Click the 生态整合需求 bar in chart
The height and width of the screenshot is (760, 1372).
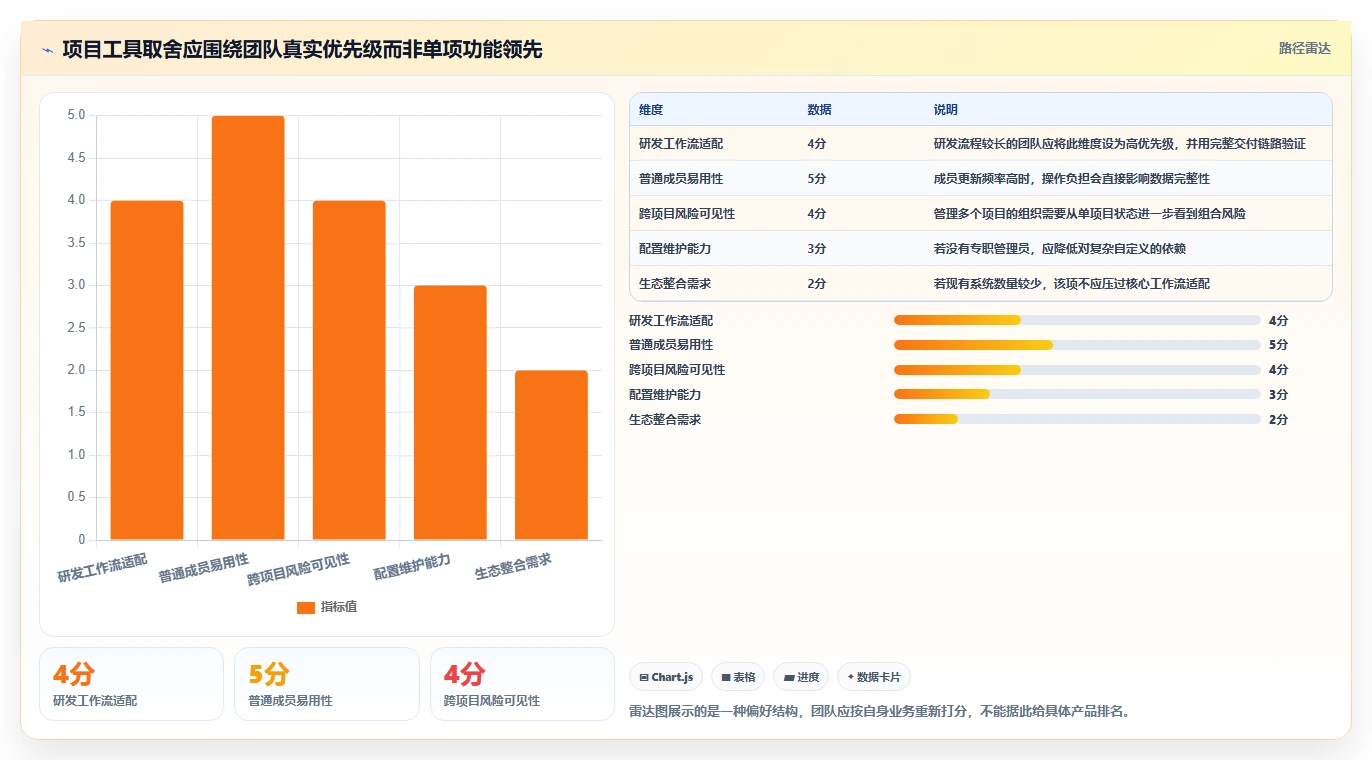(x=551, y=455)
